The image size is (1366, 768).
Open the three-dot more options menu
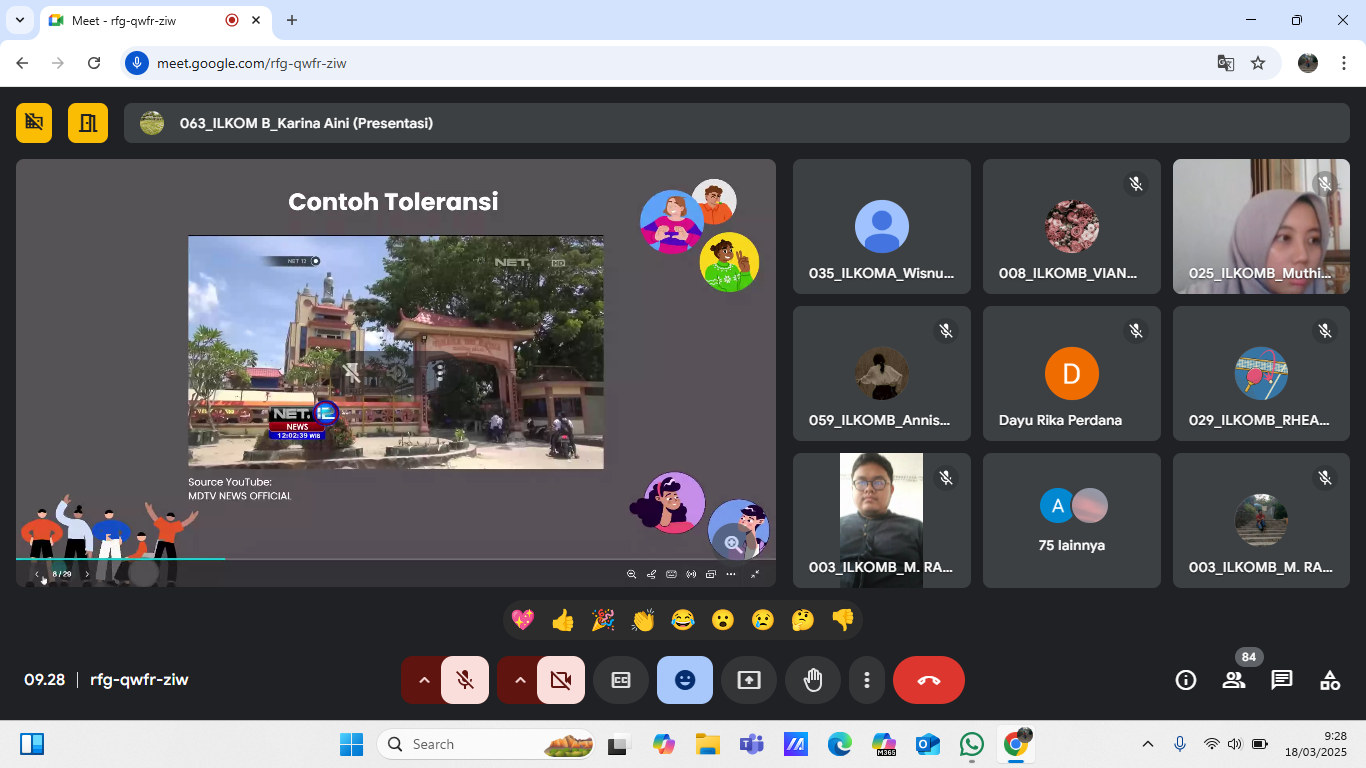pos(866,680)
